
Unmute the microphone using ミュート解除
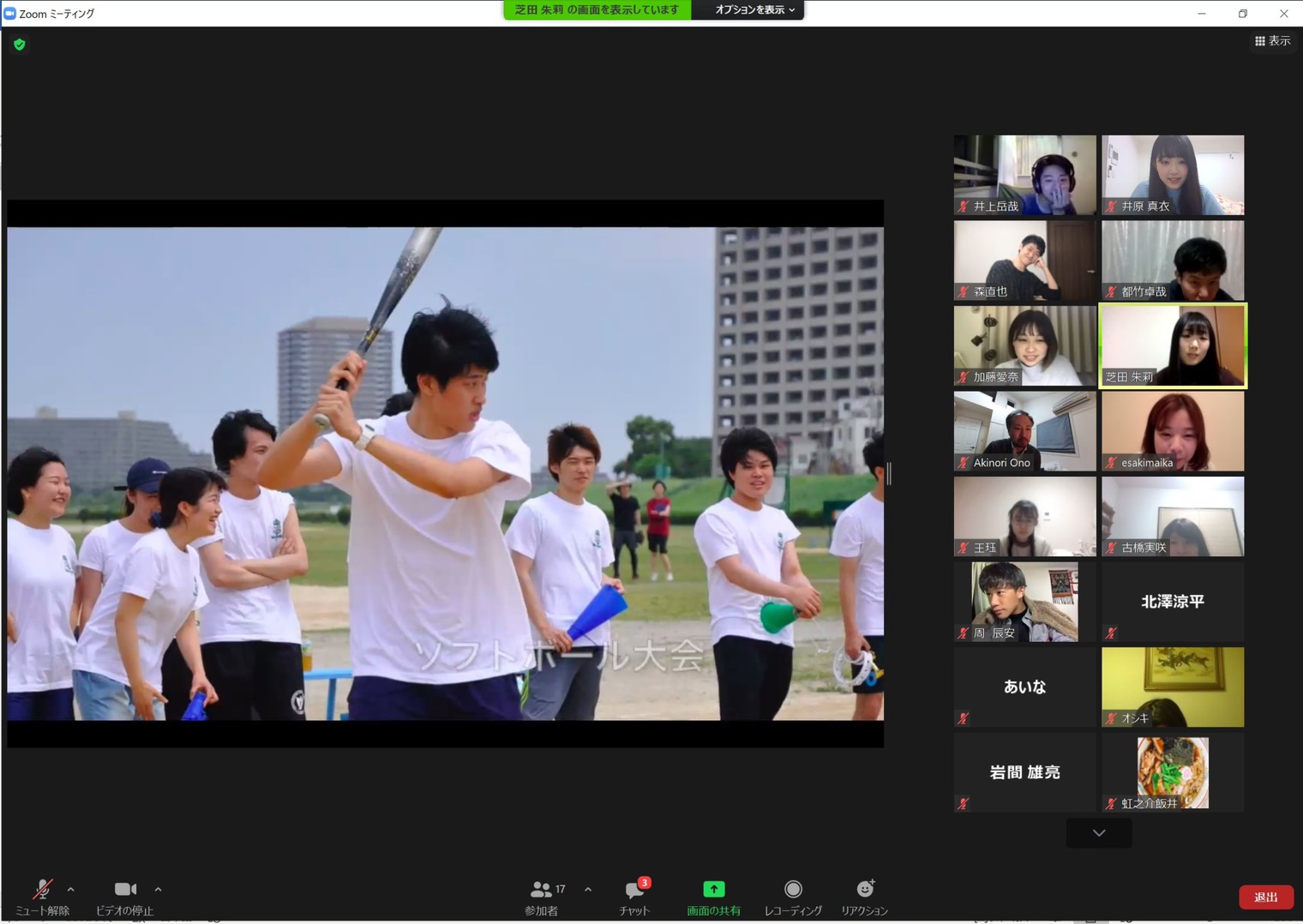point(42,890)
